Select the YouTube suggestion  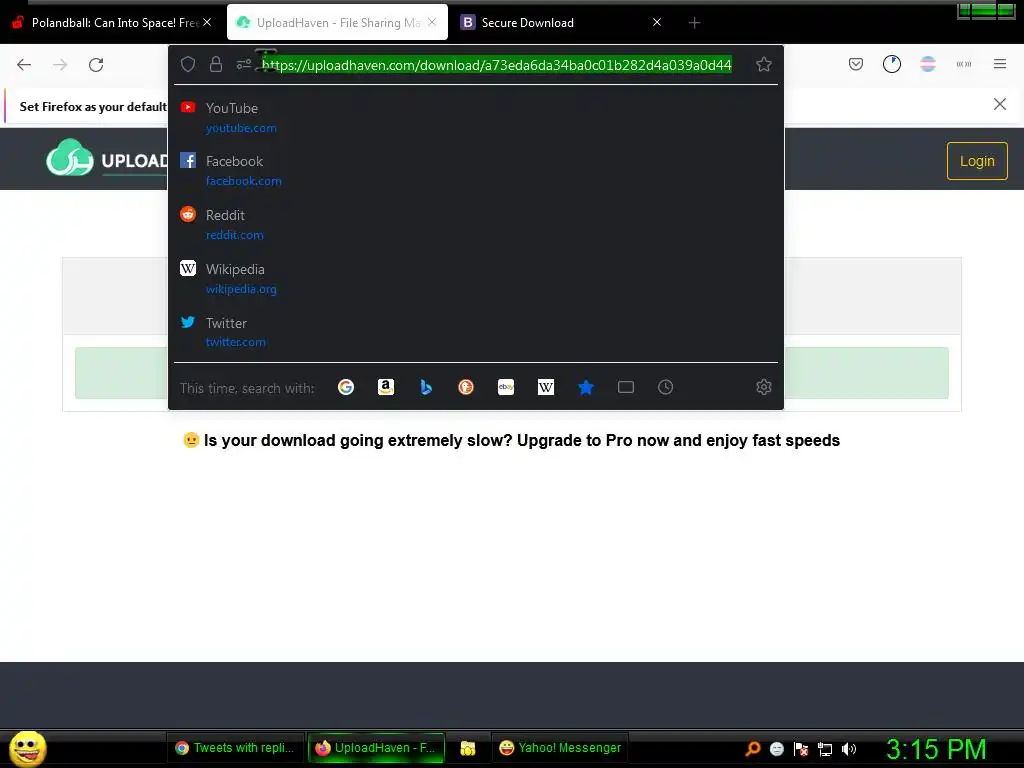(x=475, y=117)
